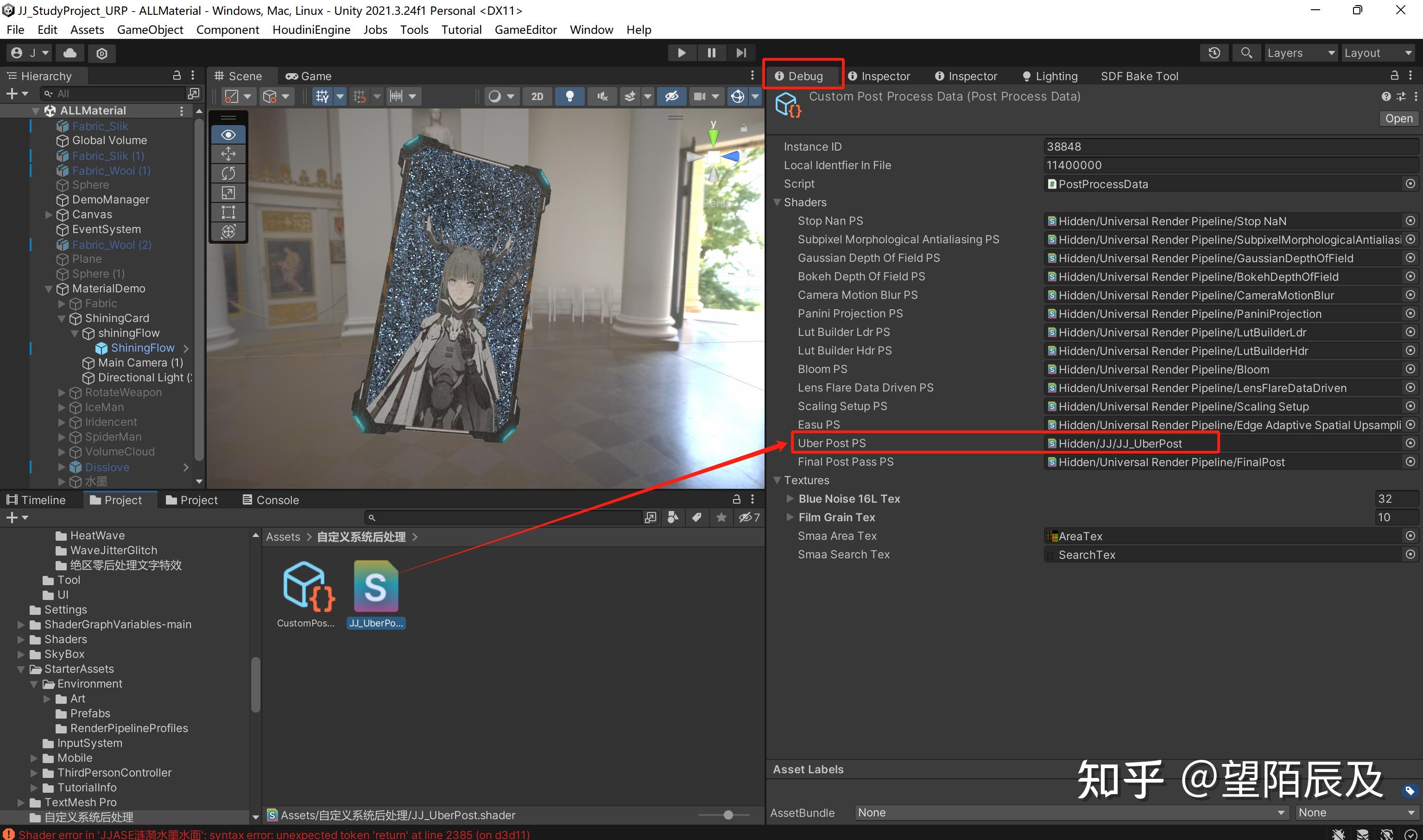This screenshot has height=840, width=1423.
Task: Pause the game with the Pause button
Action: click(x=712, y=53)
